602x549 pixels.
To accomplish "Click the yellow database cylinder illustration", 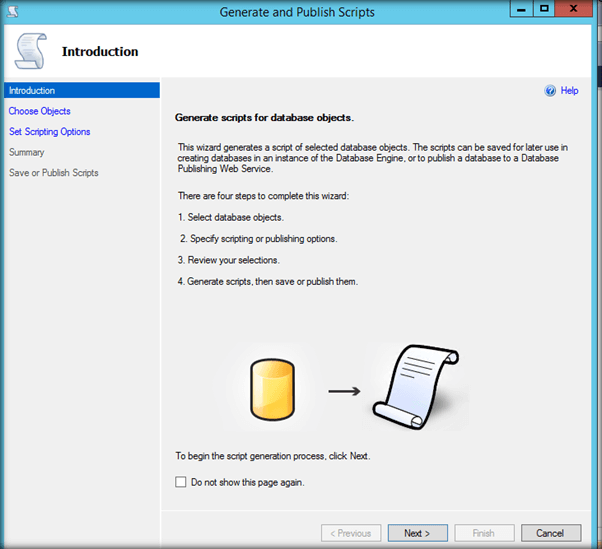I will click(273, 389).
